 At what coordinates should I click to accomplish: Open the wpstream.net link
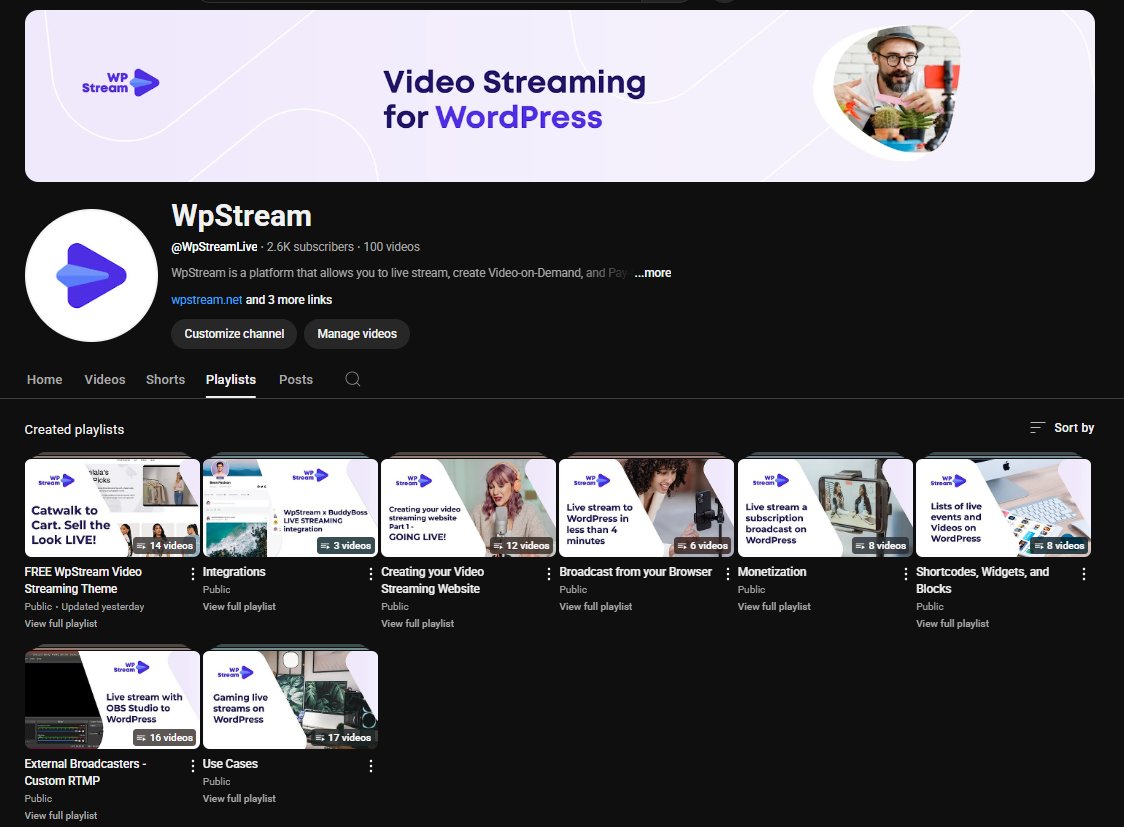[x=206, y=299]
